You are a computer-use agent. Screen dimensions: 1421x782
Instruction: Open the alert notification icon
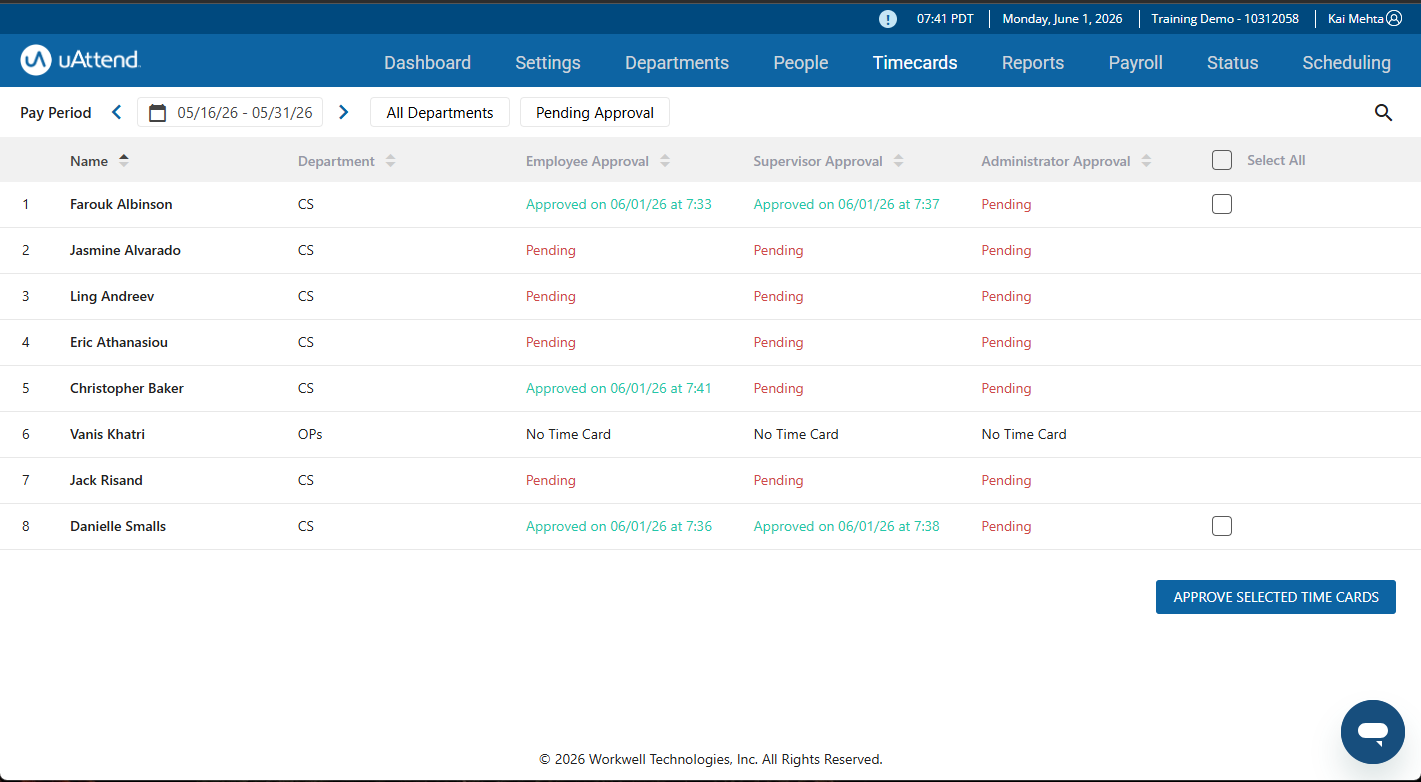[x=888, y=19]
